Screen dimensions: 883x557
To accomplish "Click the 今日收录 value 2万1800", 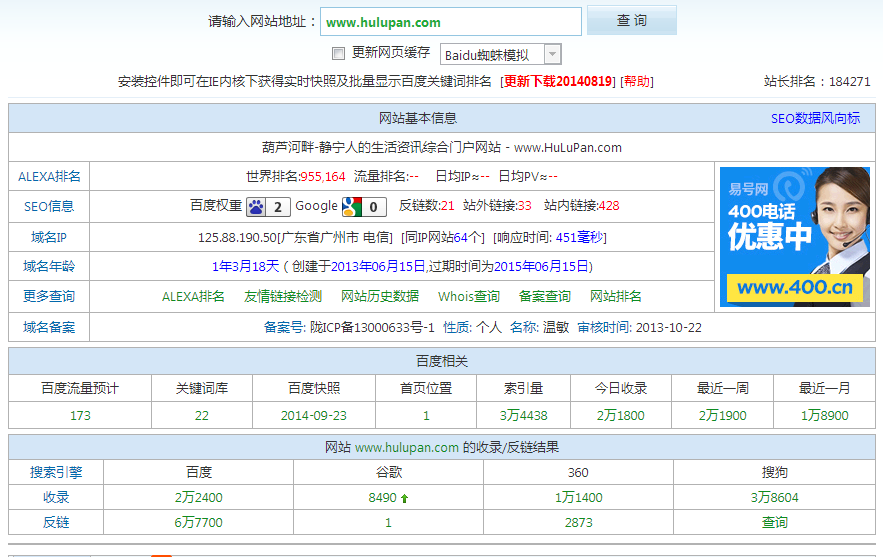I will point(621,416).
